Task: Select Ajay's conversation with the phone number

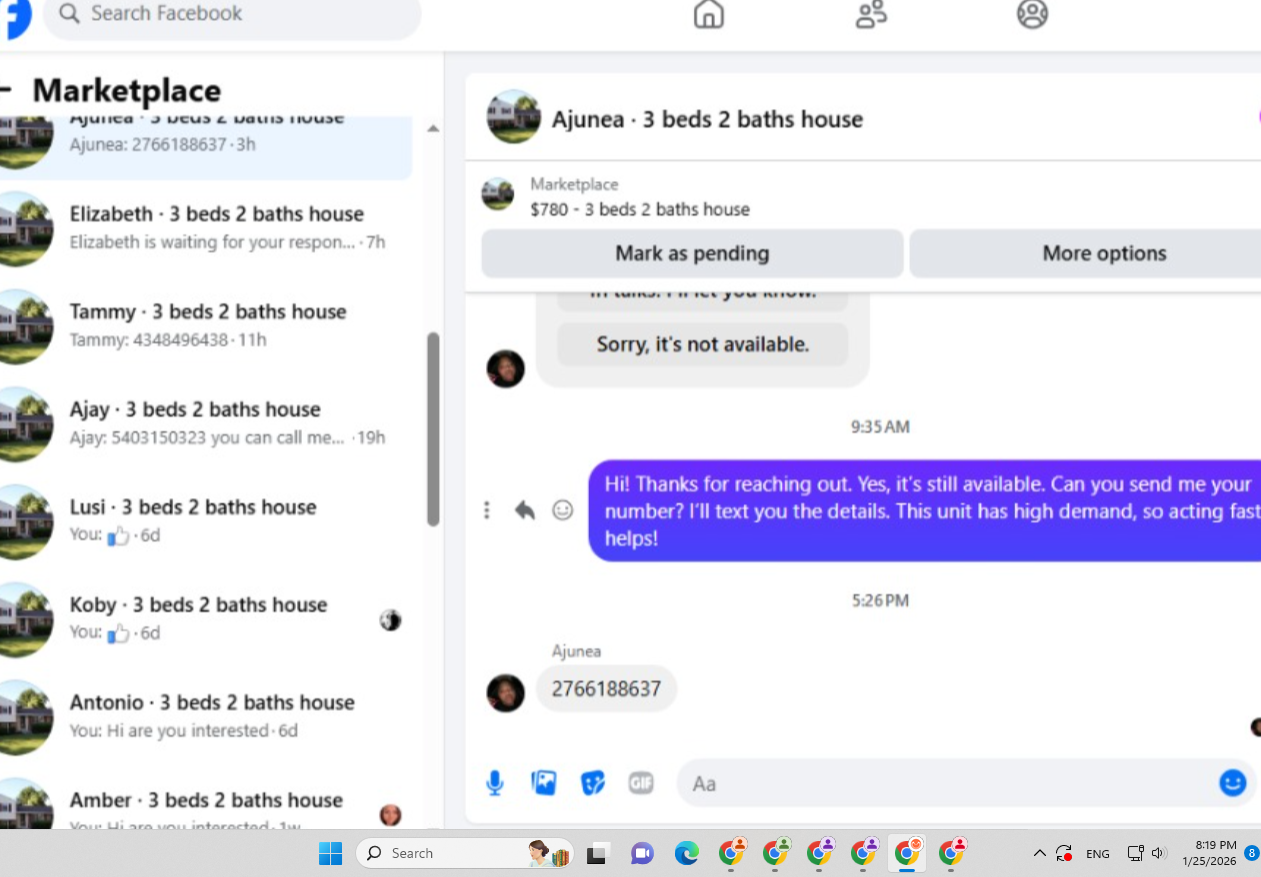Action: [x=205, y=424]
